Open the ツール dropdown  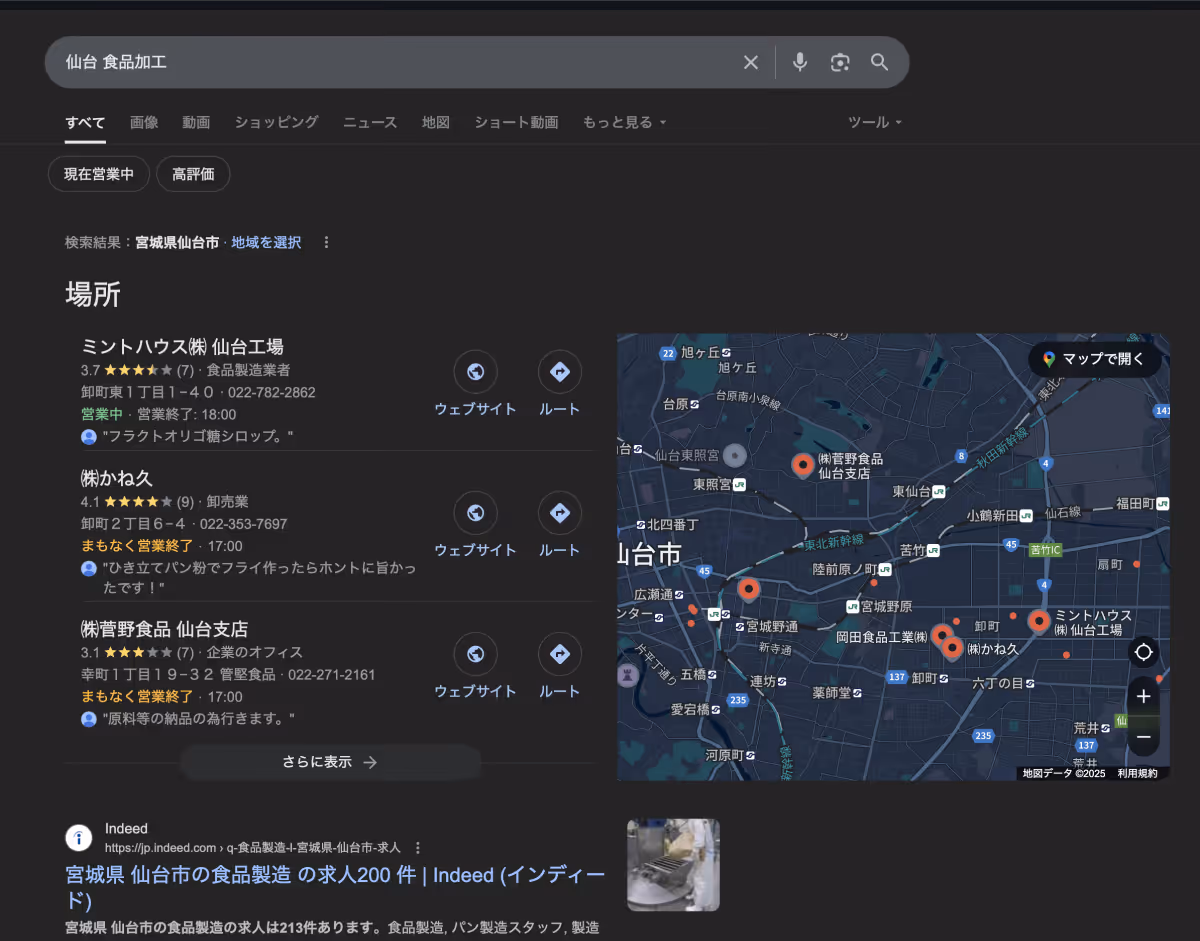(875, 122)
